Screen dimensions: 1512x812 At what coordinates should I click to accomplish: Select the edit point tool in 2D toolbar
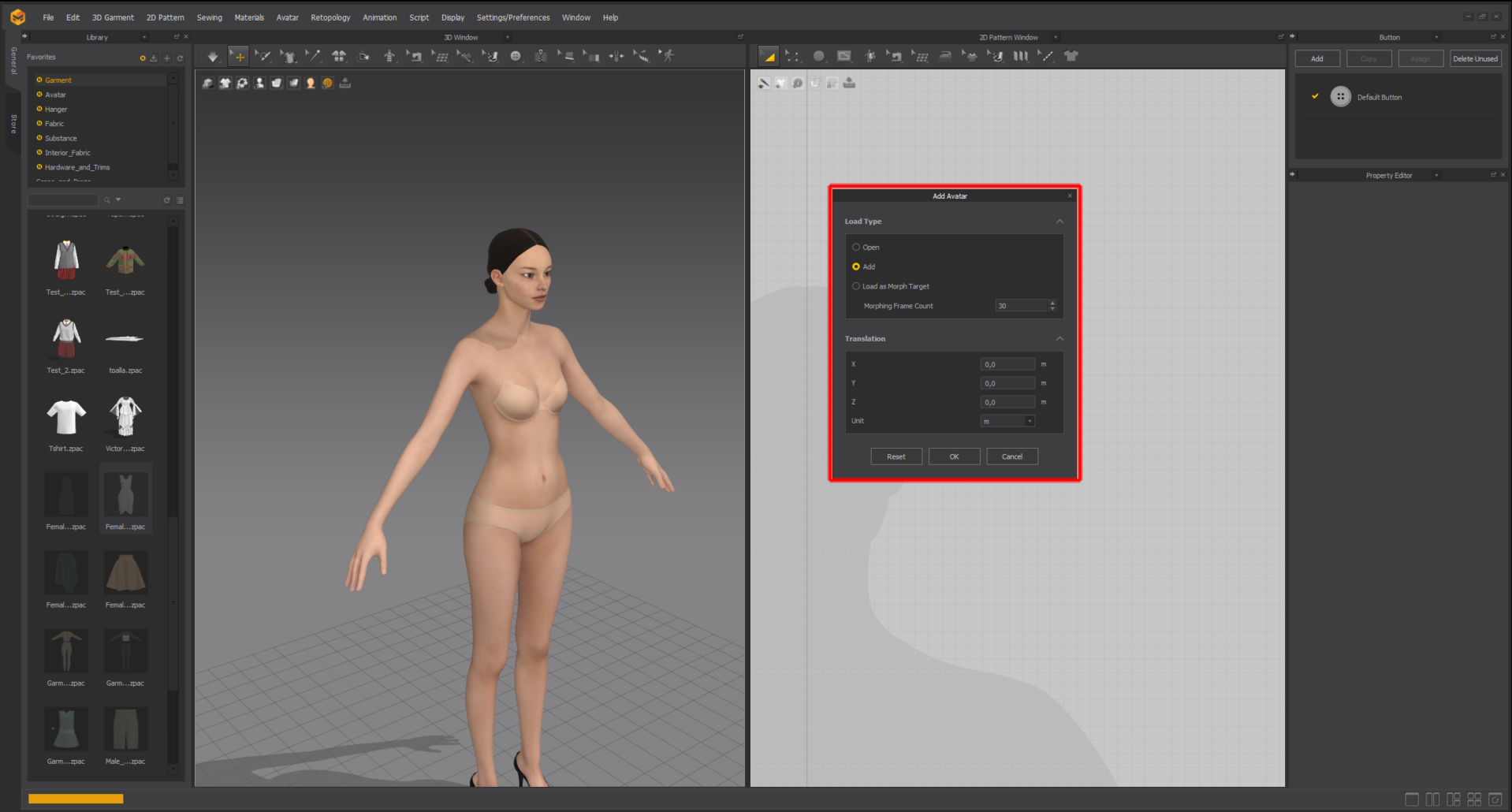793,57
